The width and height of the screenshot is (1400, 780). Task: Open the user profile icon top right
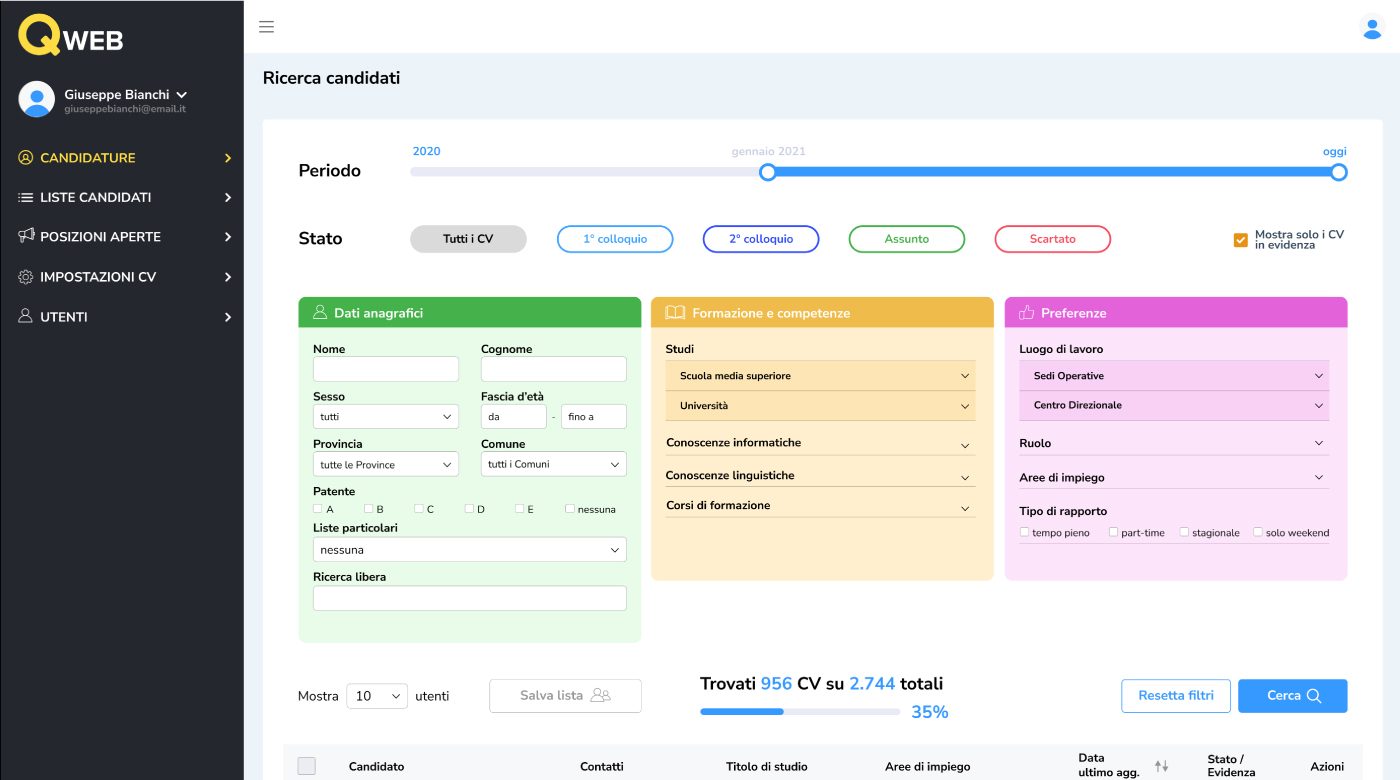pos(1372,28)
